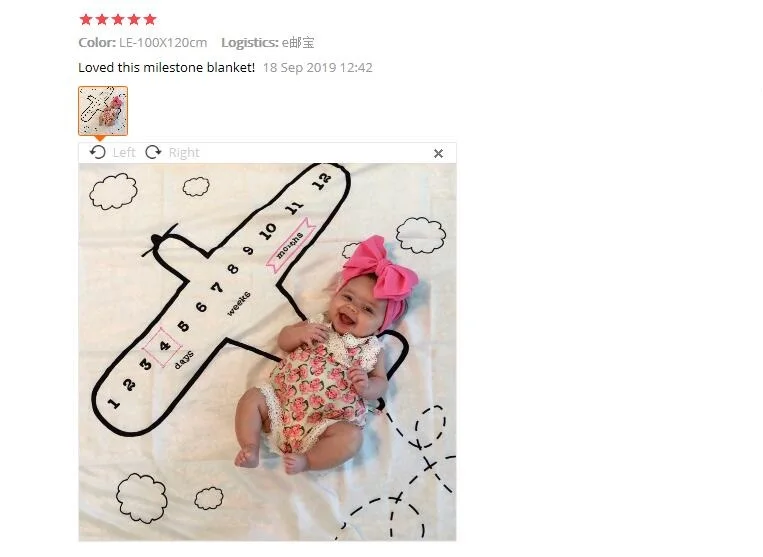Click the third red rating star
The height and width of the screenshot is (557, 763).
[x=118, y=19]
